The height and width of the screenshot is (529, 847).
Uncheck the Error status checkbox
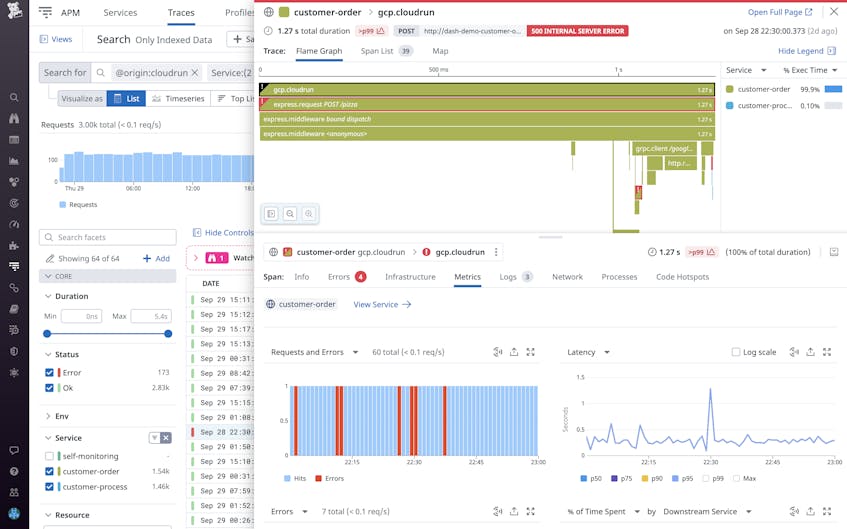[x=49, y=372]
